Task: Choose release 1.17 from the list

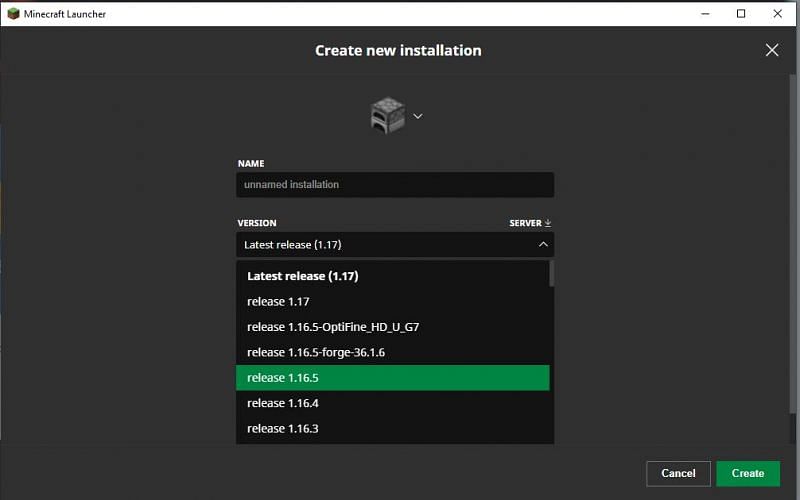Action: tap(392, 302)
